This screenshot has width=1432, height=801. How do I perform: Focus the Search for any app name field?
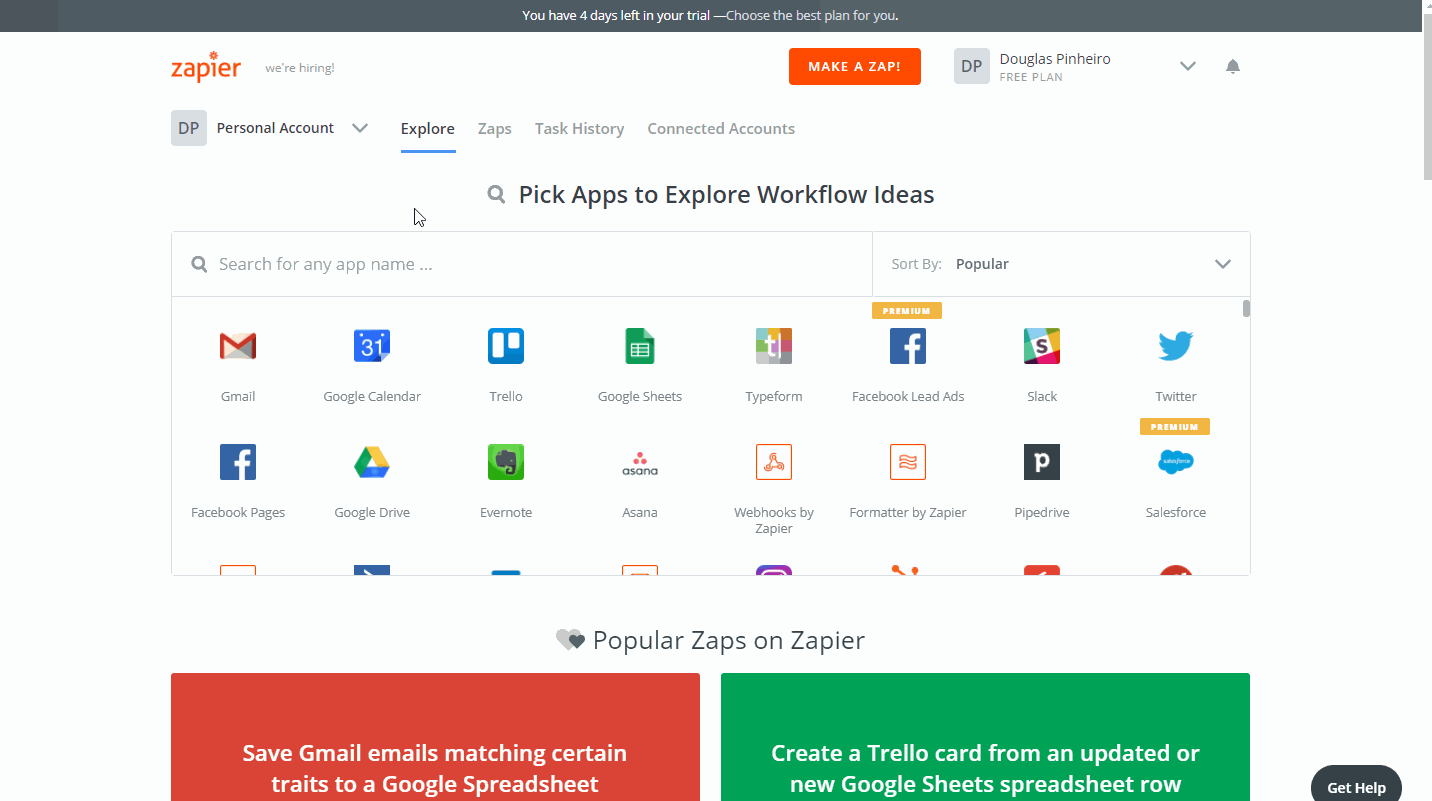(522, 264)
